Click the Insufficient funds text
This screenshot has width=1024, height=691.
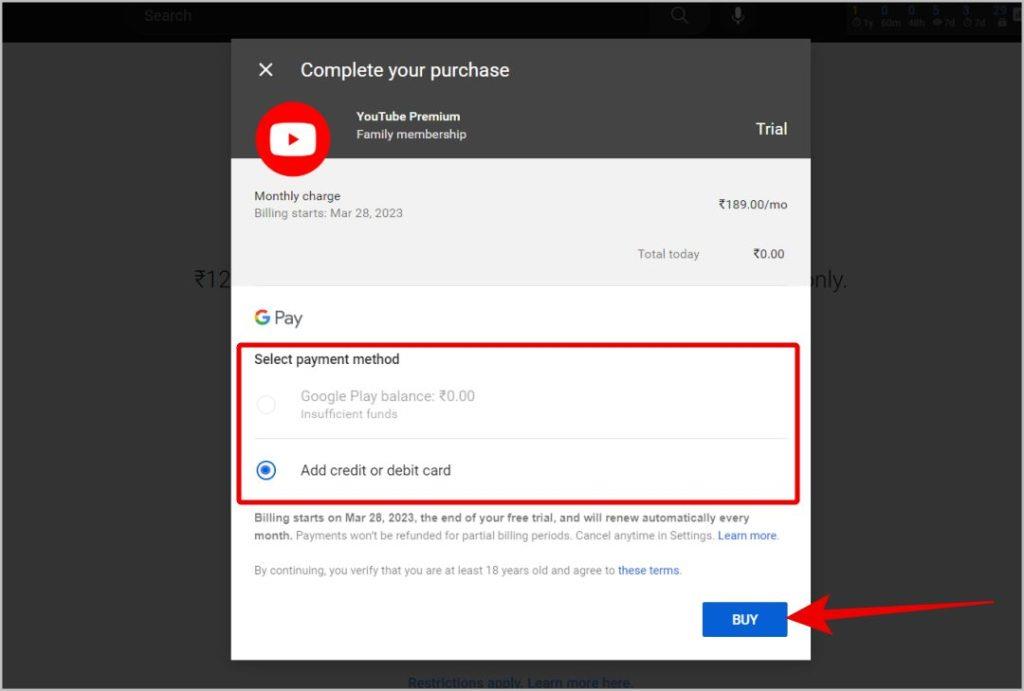pyautogui.click(x=349, y=414)
